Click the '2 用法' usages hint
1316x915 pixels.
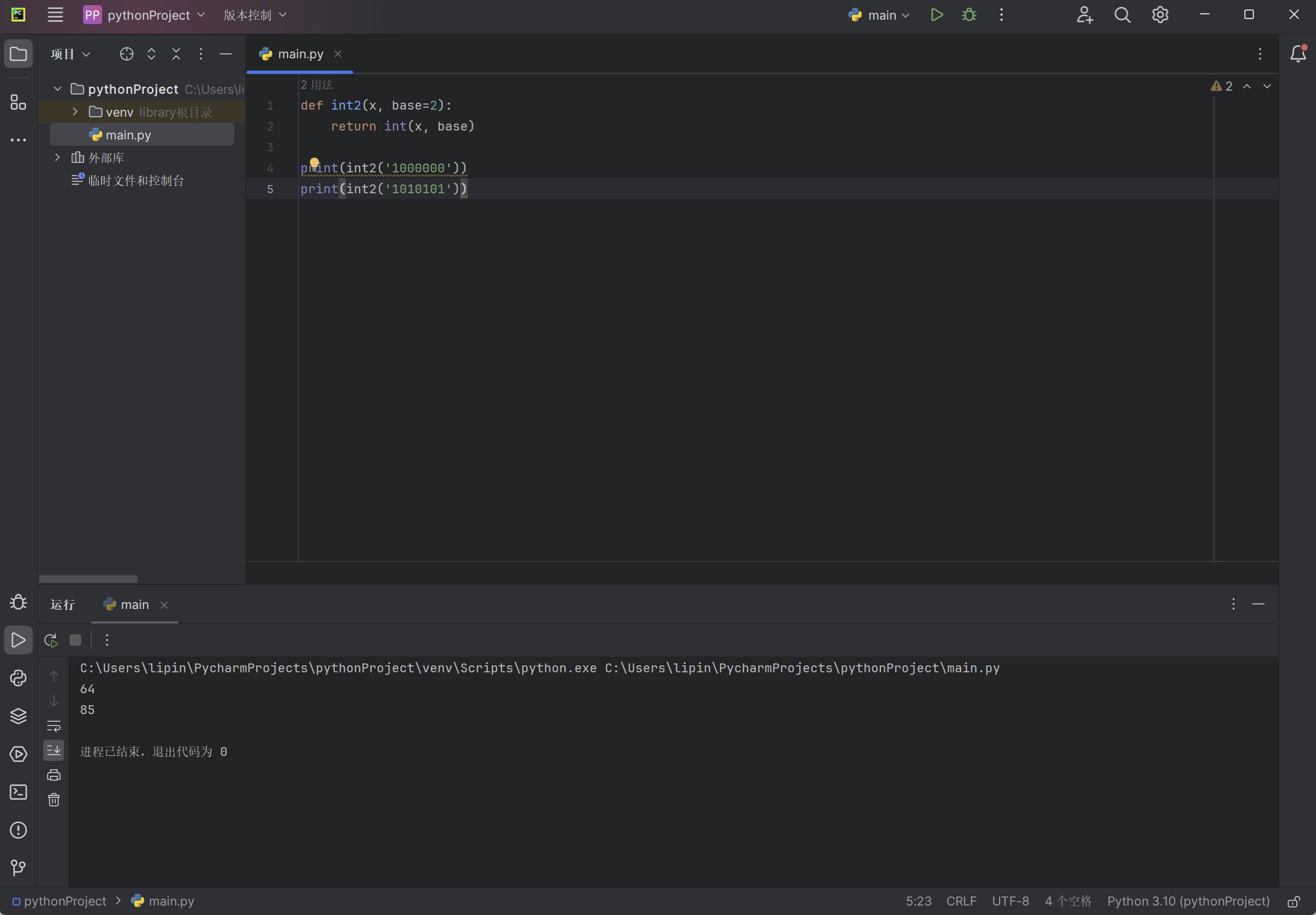click(x=316, y=84)
